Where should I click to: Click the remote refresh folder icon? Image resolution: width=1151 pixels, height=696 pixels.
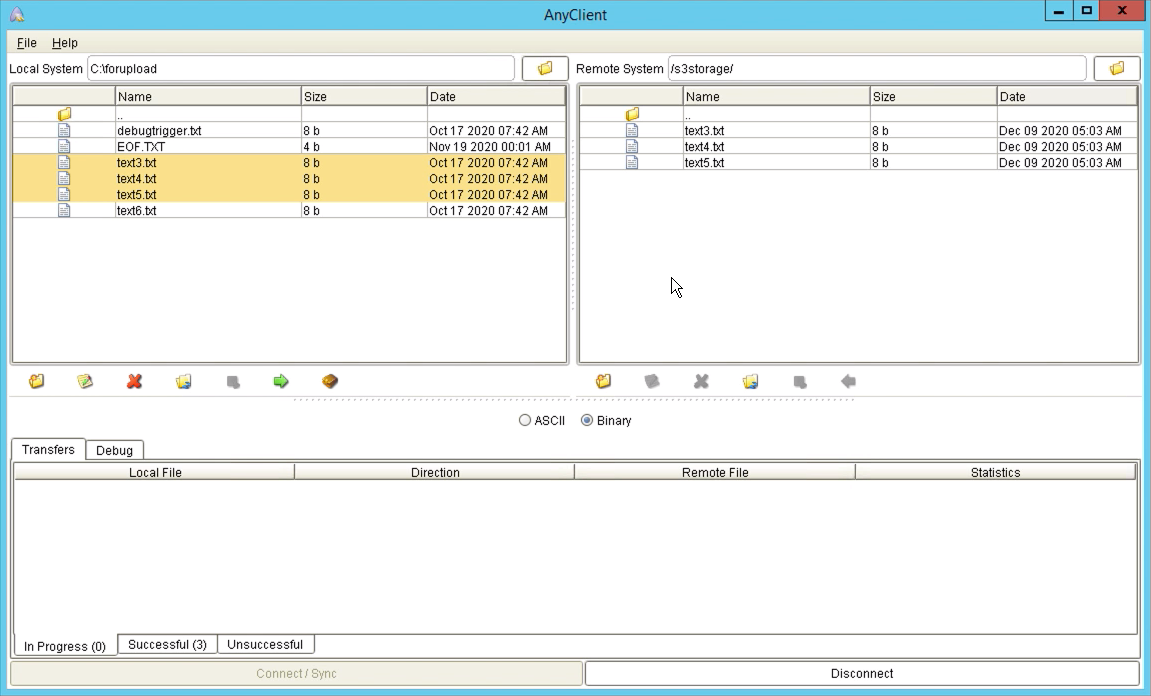coord(750,381)
